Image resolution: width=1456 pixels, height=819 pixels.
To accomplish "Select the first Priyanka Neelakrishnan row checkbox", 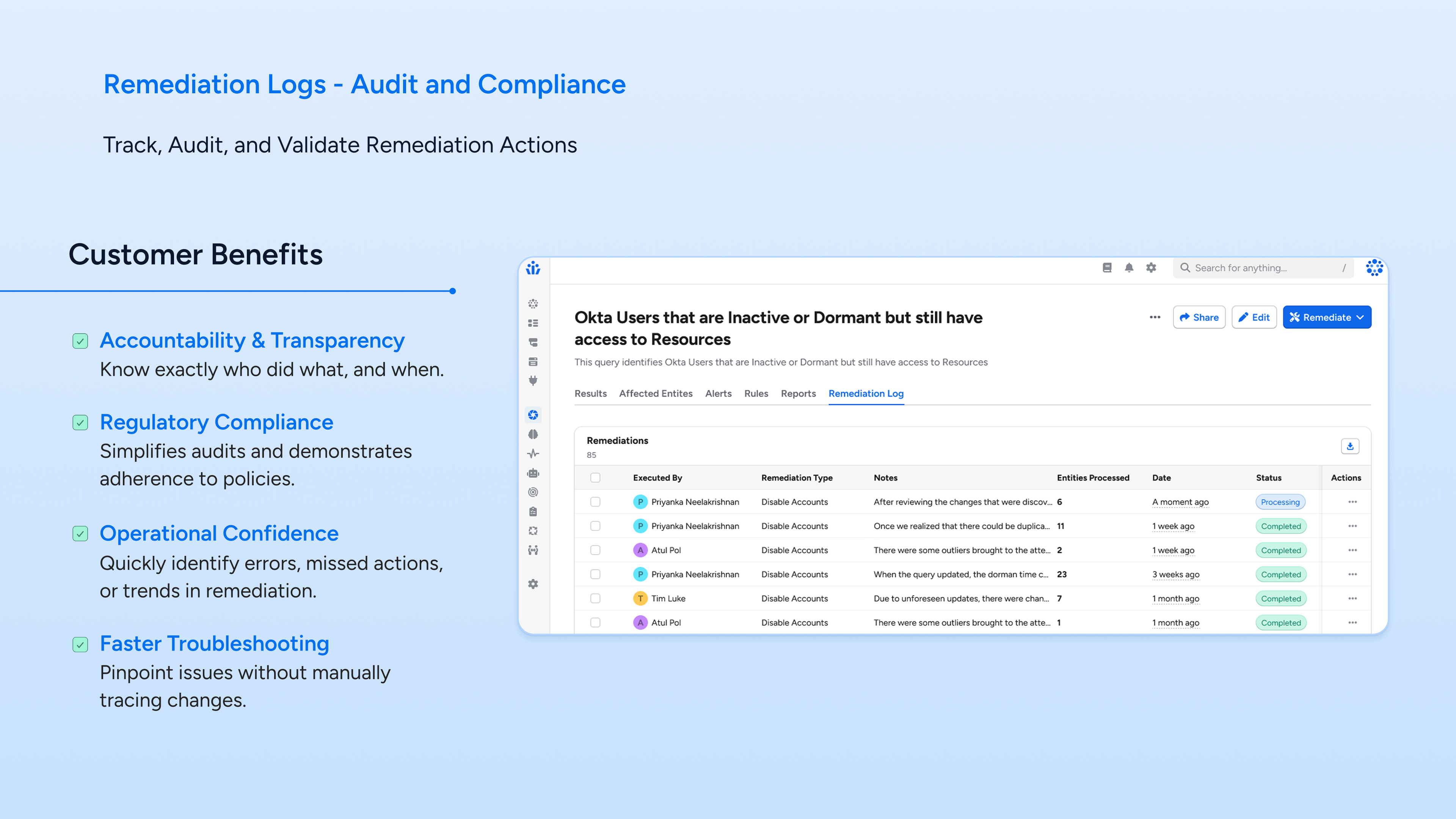I will (x=595, y=502).
